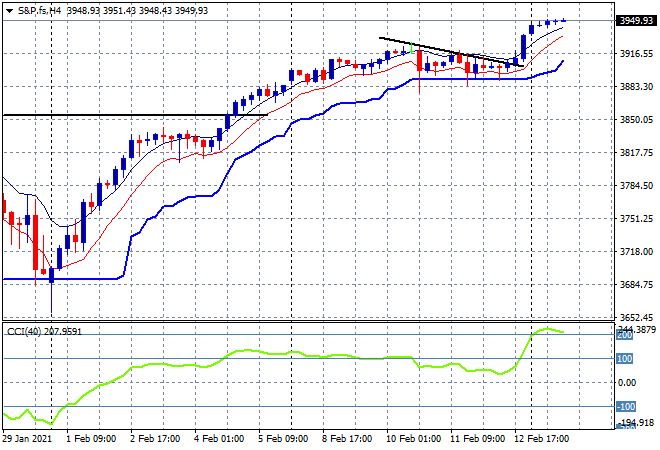Click the 3850.00 price axis label

[x=632, y=120]
